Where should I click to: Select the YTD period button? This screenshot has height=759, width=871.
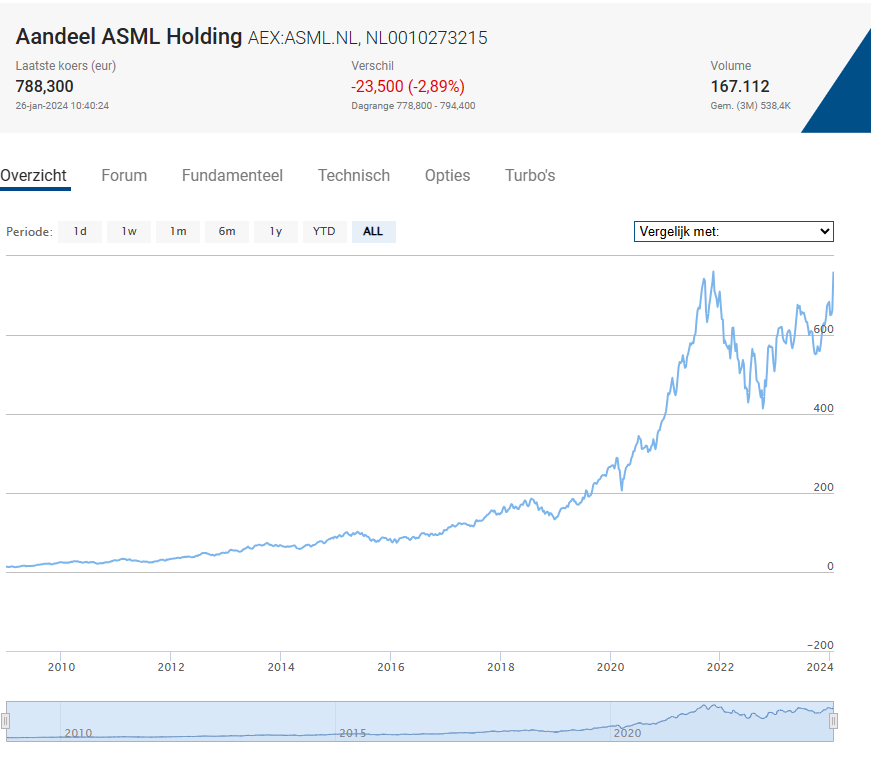[324, 231]
